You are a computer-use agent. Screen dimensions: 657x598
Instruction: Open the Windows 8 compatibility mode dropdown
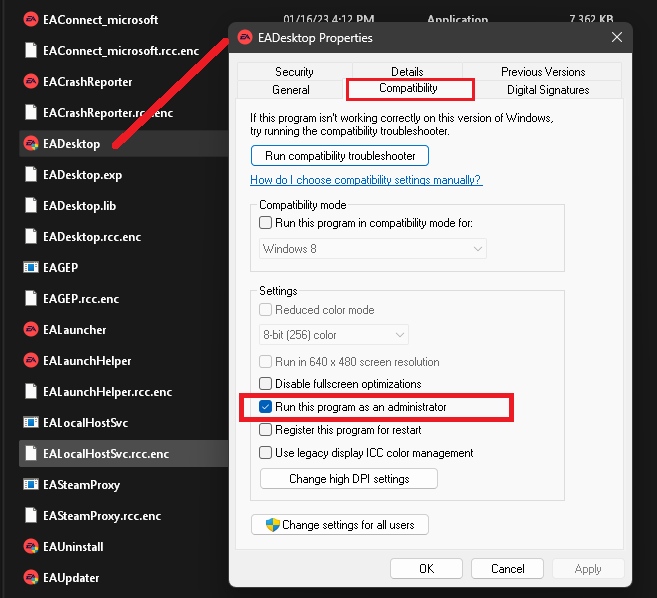point(372,249)
